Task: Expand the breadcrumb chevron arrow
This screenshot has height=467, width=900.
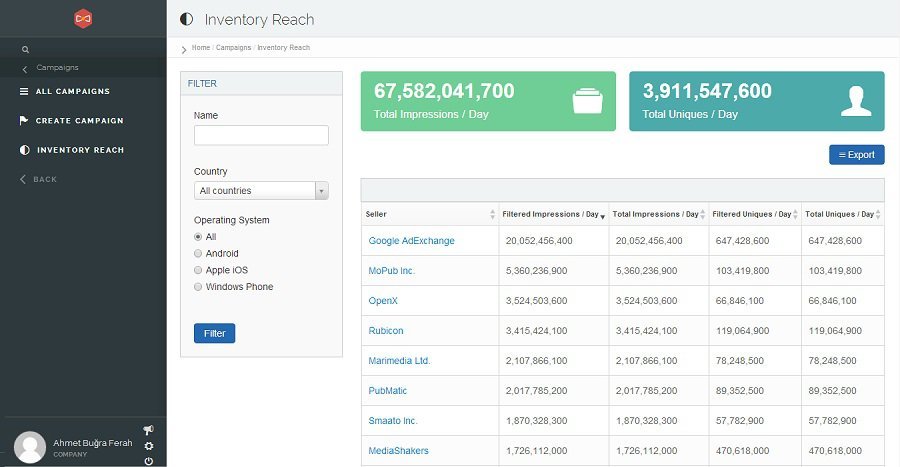Action: [x=184, y=49]
